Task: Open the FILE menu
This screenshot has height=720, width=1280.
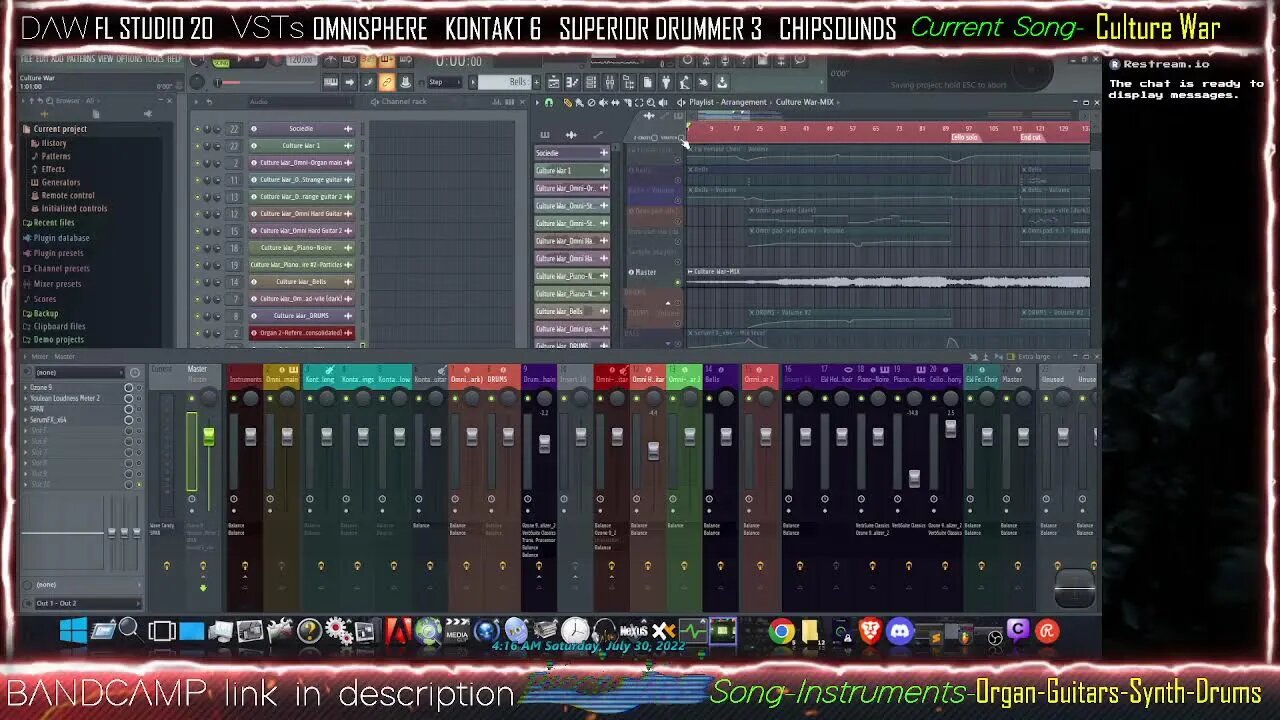Action: (x=26, y=59)
